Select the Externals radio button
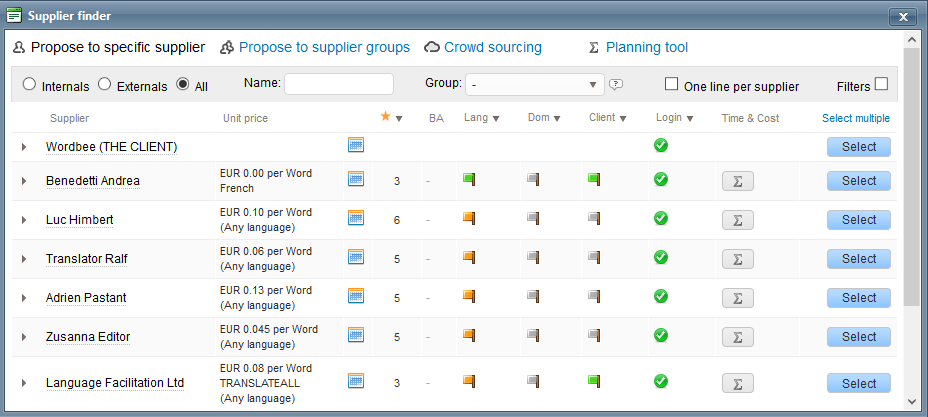 pyautogui.click(x=104, y=85)
